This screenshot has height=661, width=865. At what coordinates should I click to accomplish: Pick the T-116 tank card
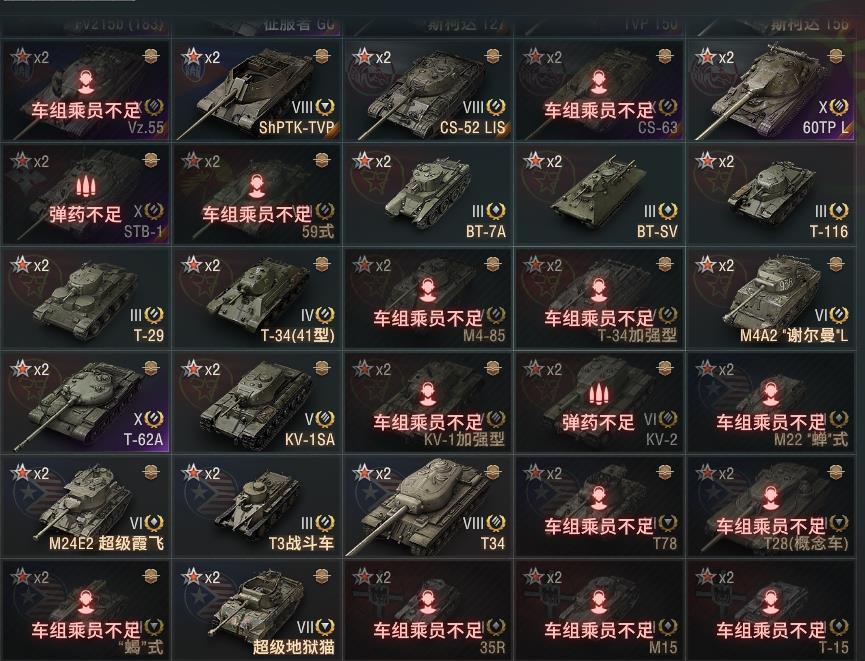coord(771,194)
